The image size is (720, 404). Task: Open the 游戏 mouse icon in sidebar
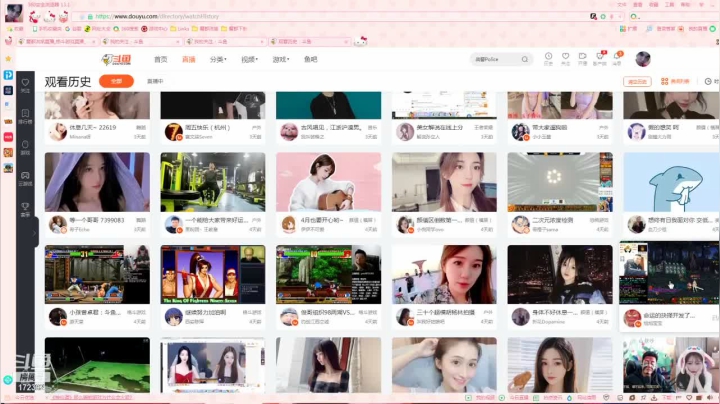coord(25,147)
